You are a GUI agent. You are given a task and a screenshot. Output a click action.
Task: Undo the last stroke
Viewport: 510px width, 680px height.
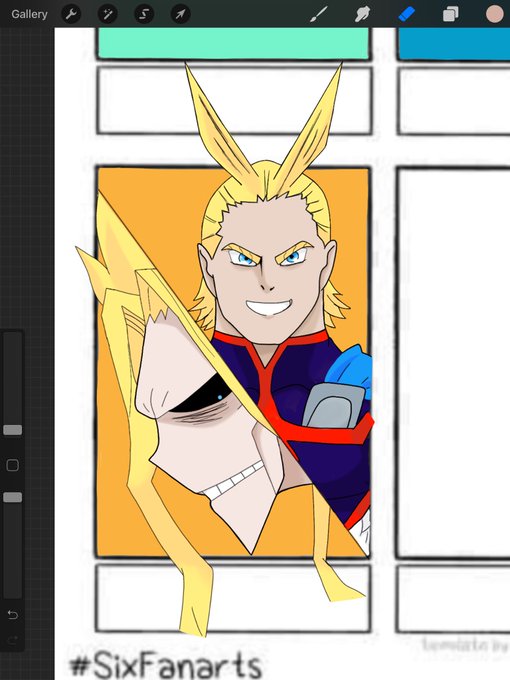13,615
